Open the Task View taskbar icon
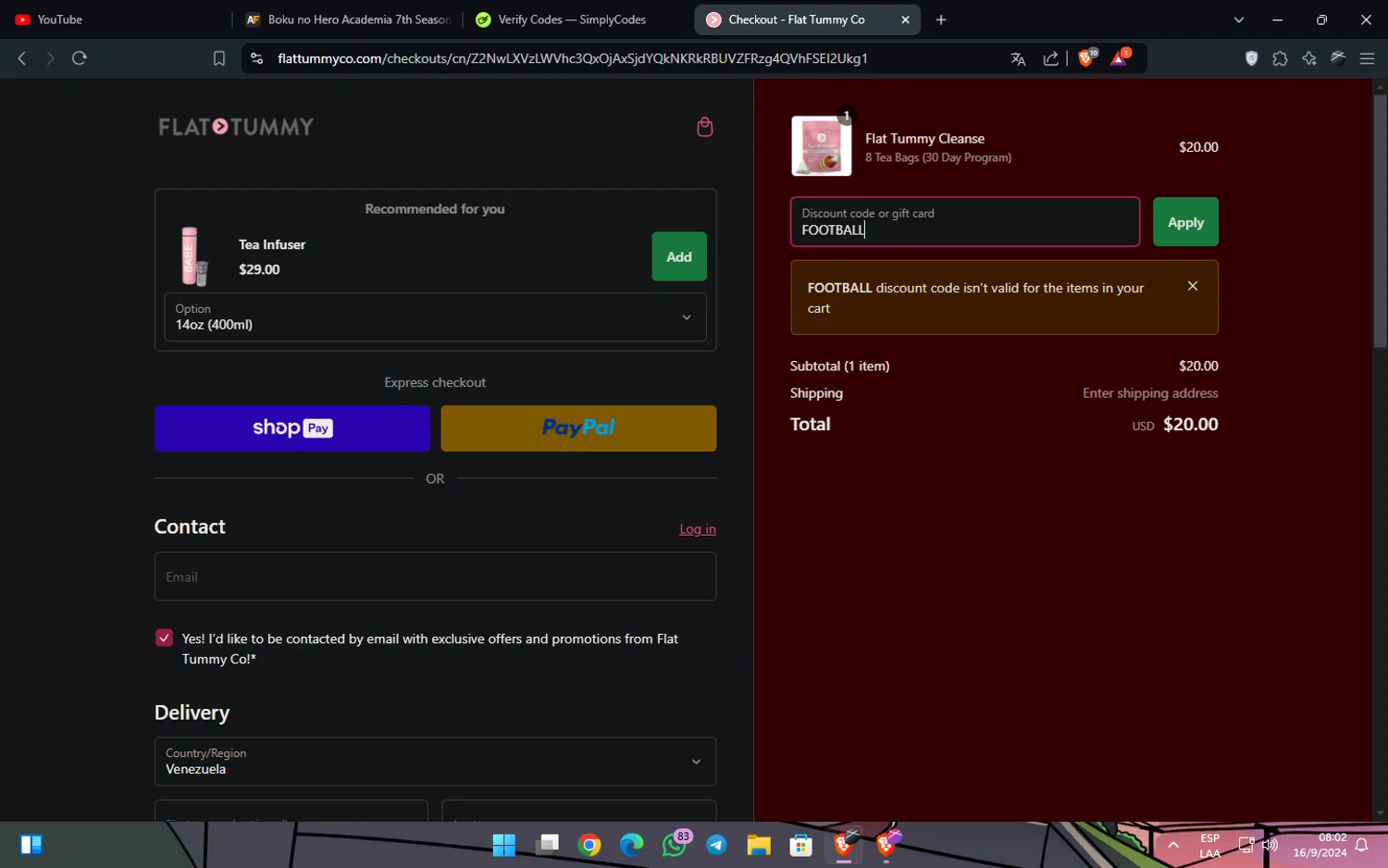This screenshot has height=868, width=1388. (x=547, y=845)
